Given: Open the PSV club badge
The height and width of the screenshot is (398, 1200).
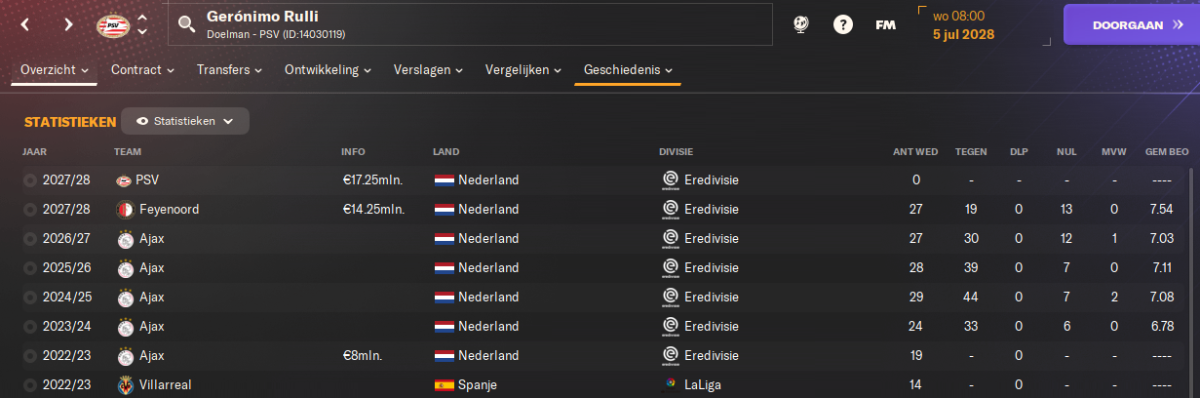Looking at the screenshot, I should point(112,24).
